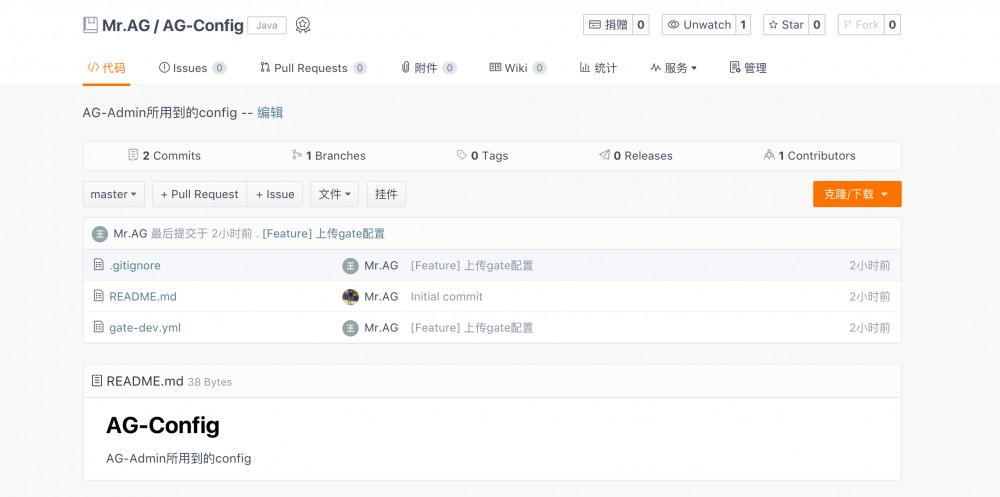1000x497 pixels.
Task: Open commit message in the .gitignore row
Action: coord(472,265)
